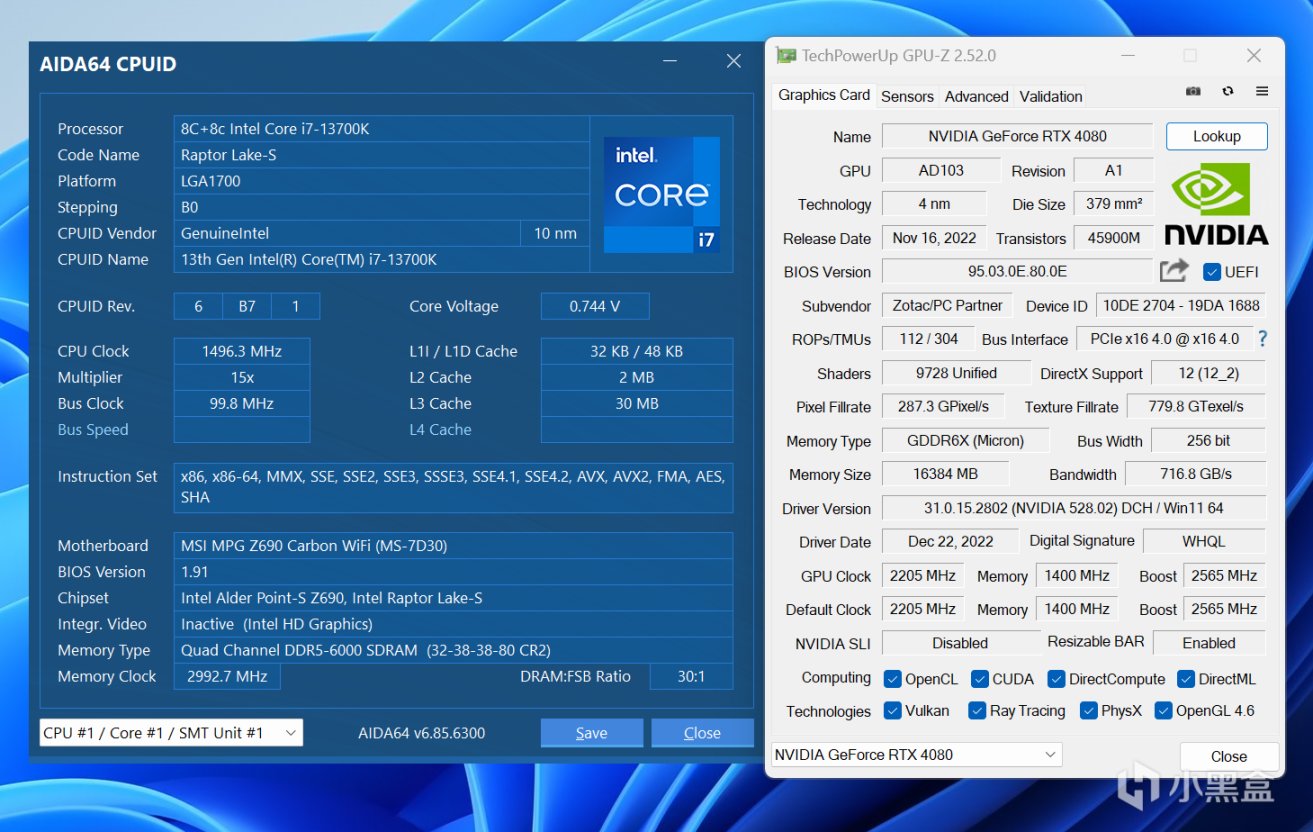The width and height of the screenshot is (1313, 832).
Task: Click the GPU-Z title bar app icon
Action: (787, 56)
